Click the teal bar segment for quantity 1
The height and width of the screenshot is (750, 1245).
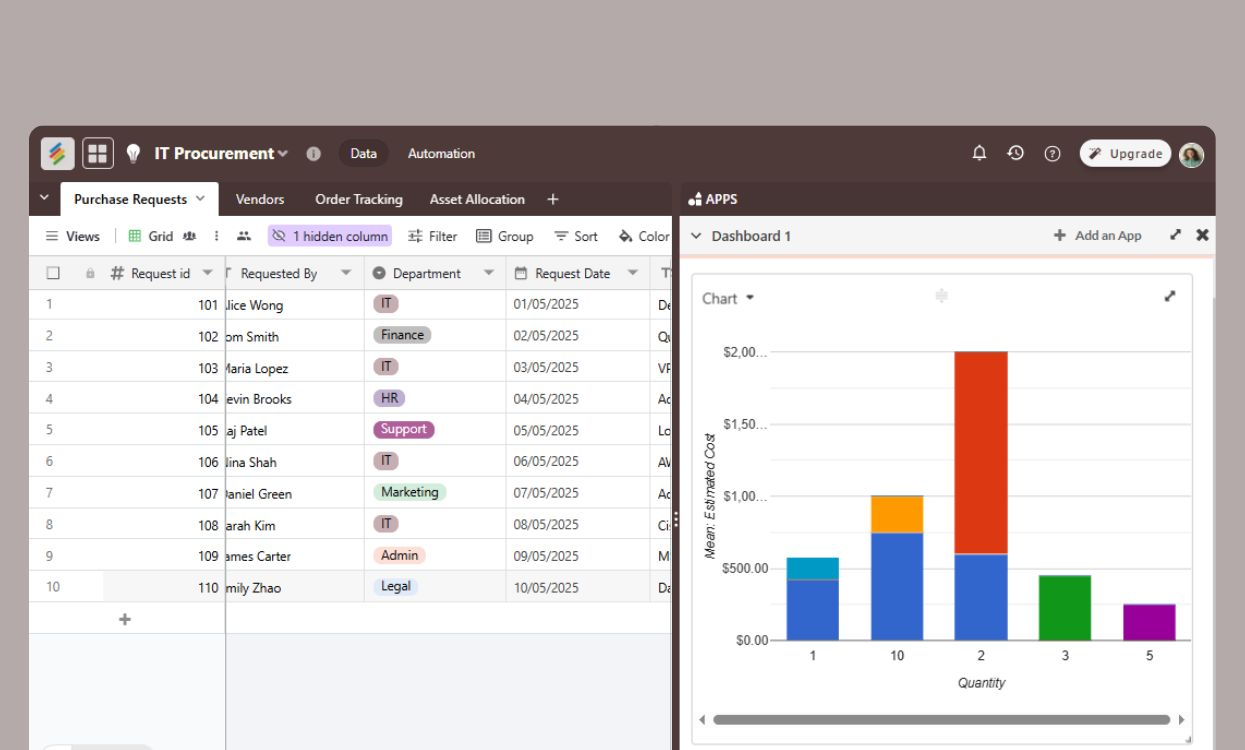(813, 569)
